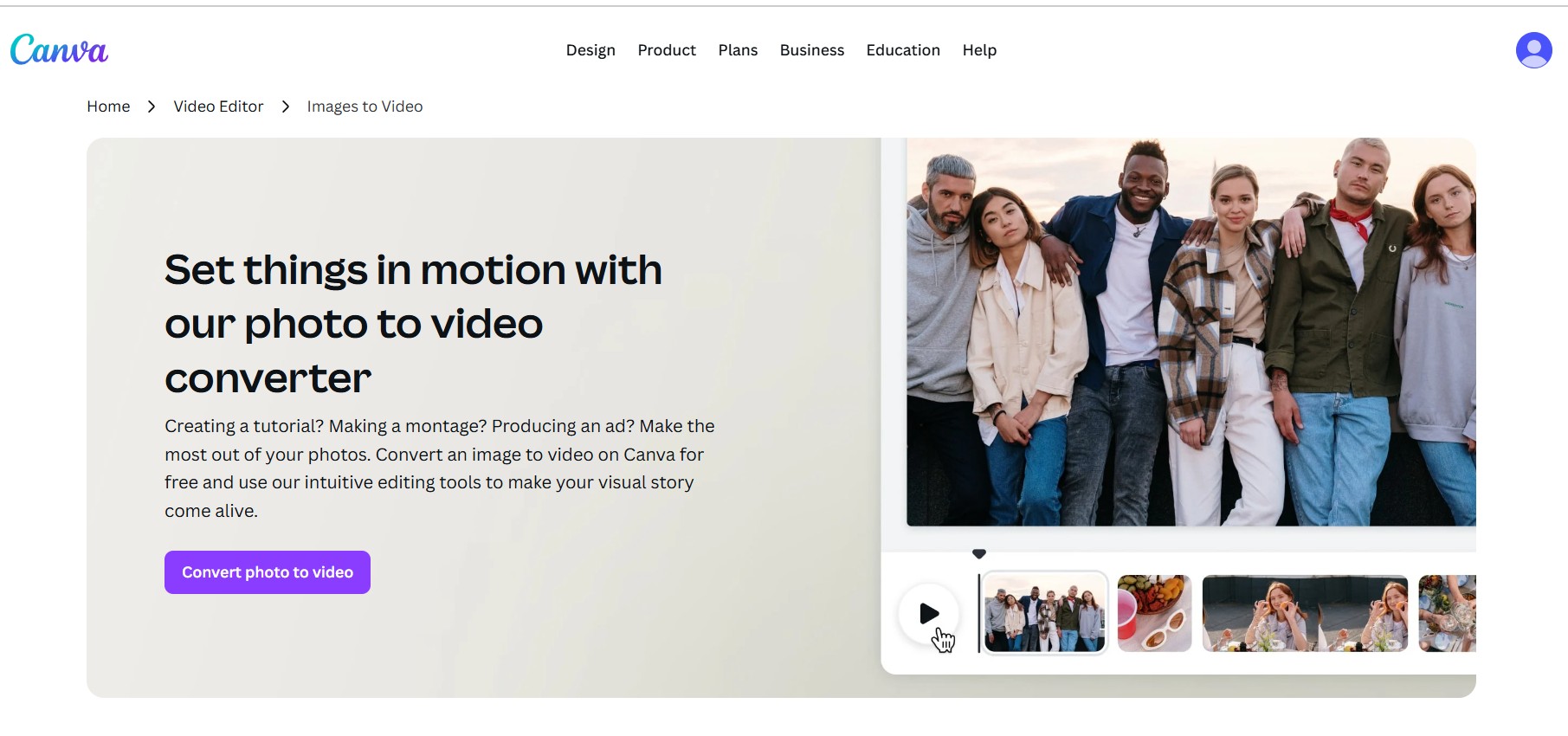Open the Design menu

pos(590,50)
